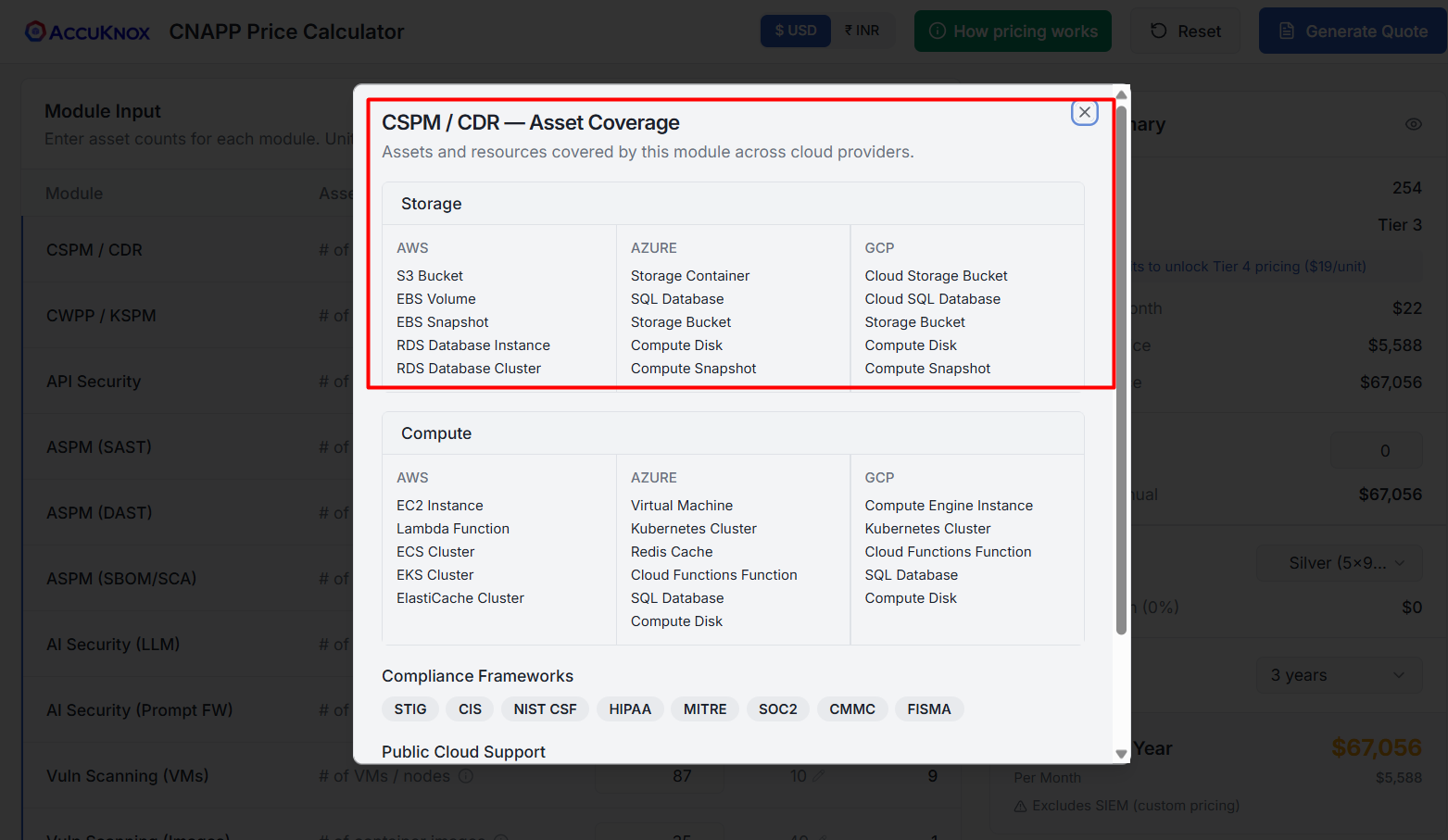Click the input field showing 0

[x=1377, y=451]
